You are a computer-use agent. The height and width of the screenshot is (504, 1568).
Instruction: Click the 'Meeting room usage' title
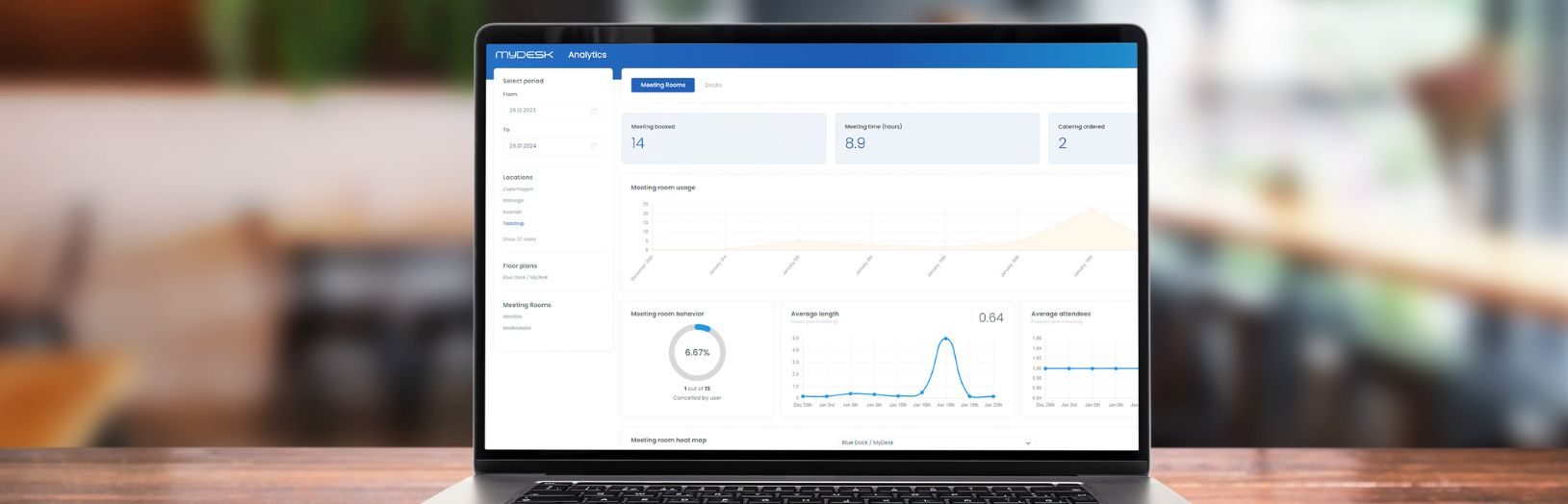[x=663, y=188]
